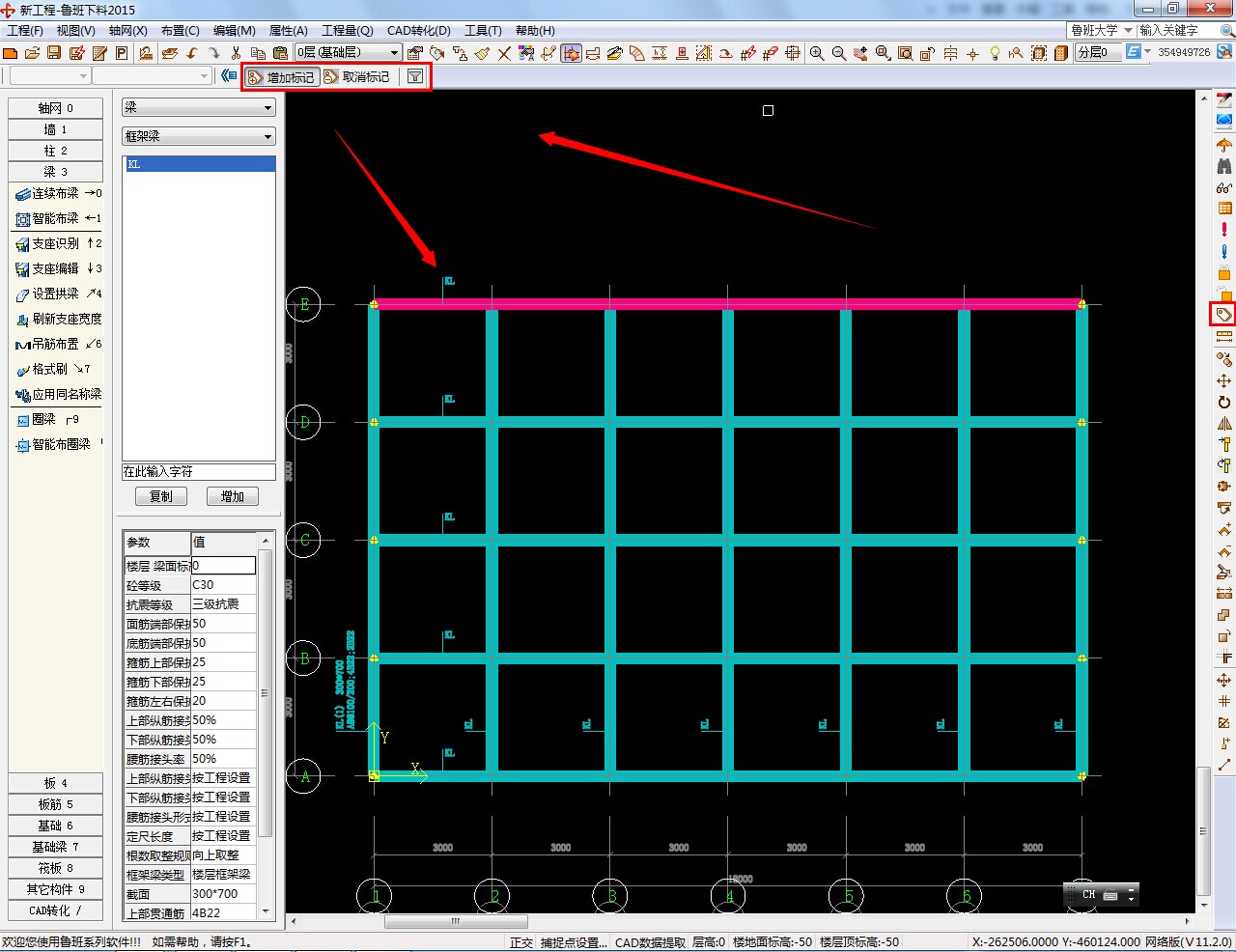Click the properties table vertical scrollbar
The width and height of the screenshot is (1236, 952).
[265, 693]
